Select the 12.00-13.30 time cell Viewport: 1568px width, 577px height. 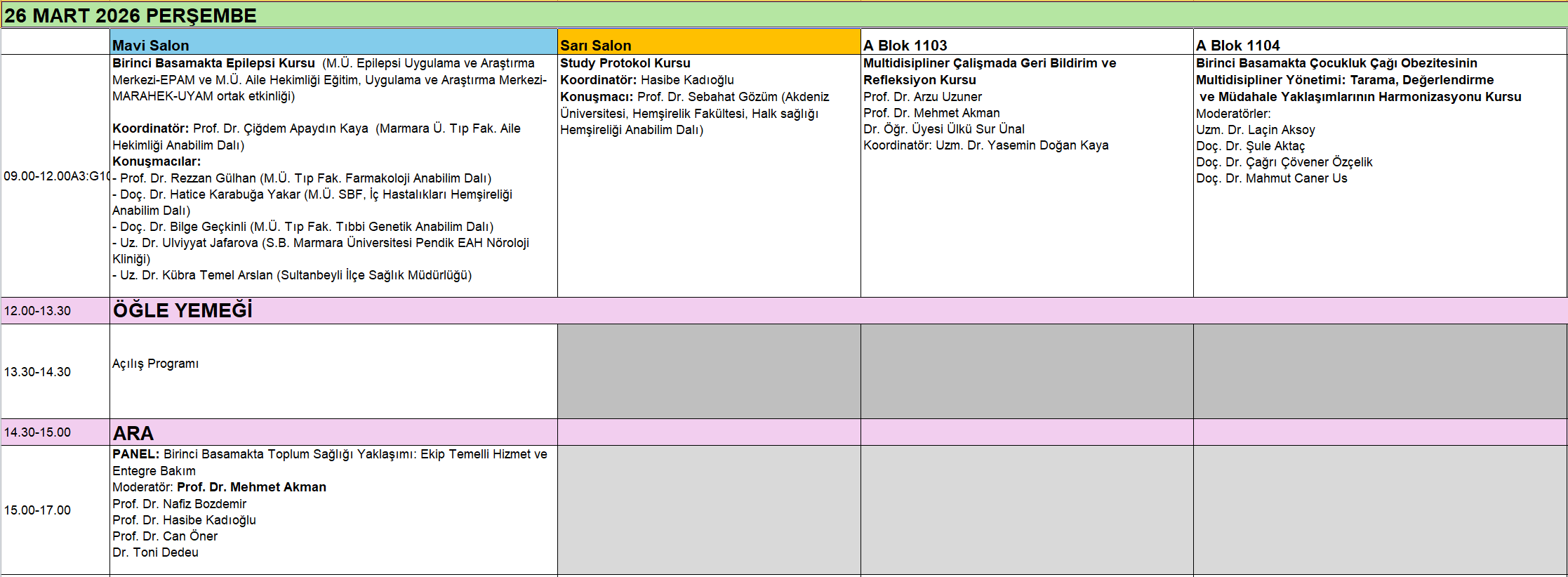(x=55, y=311)
